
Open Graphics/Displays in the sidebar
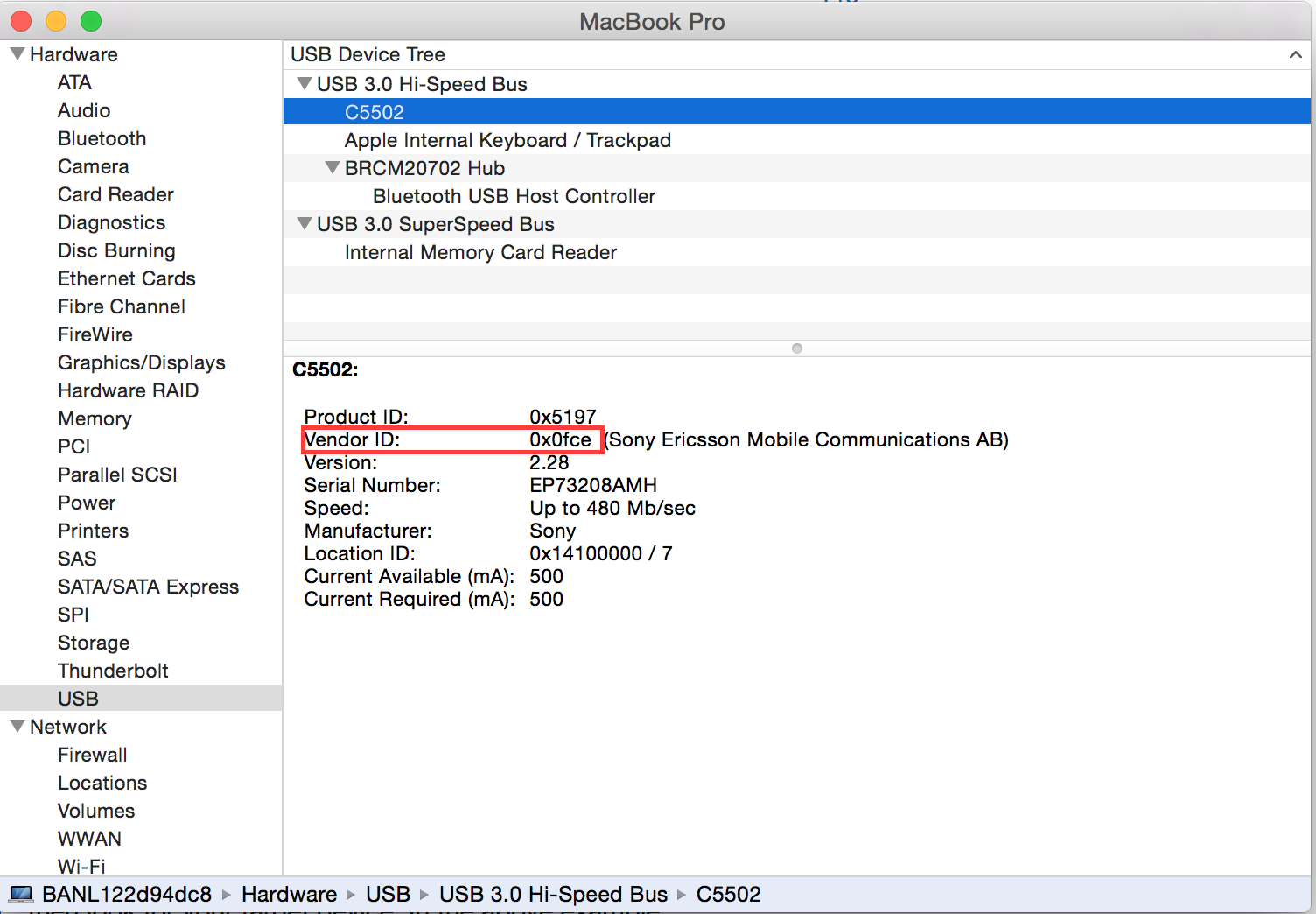point(141,362)
